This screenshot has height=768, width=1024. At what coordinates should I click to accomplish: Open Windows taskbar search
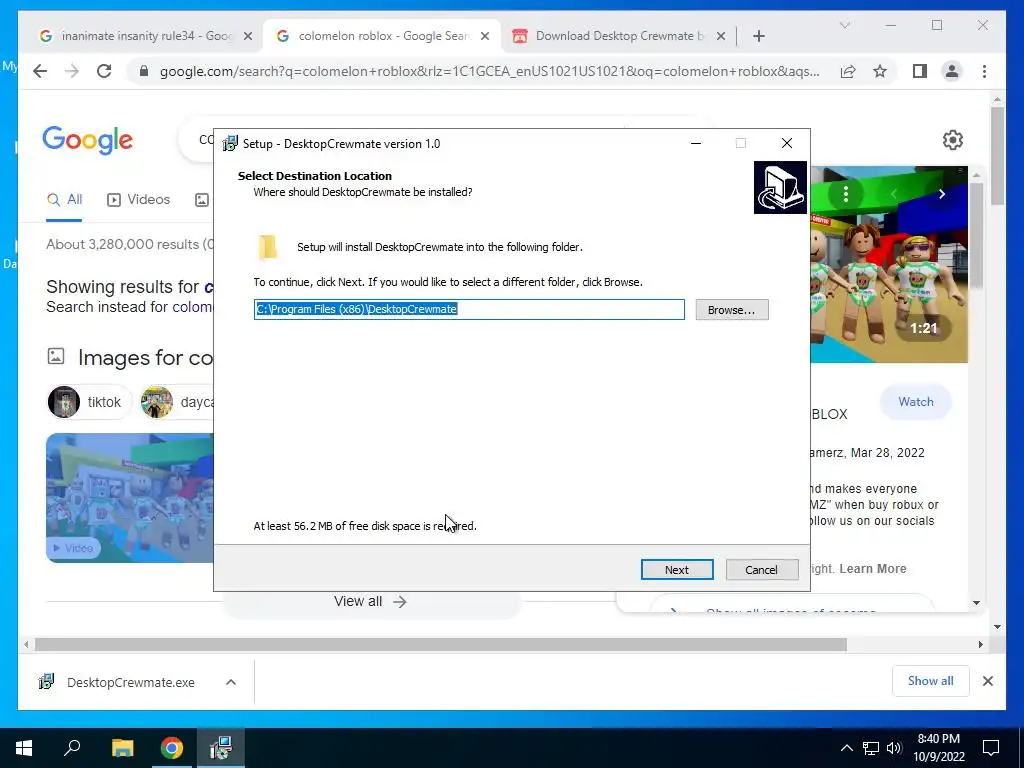click(72, 748)
